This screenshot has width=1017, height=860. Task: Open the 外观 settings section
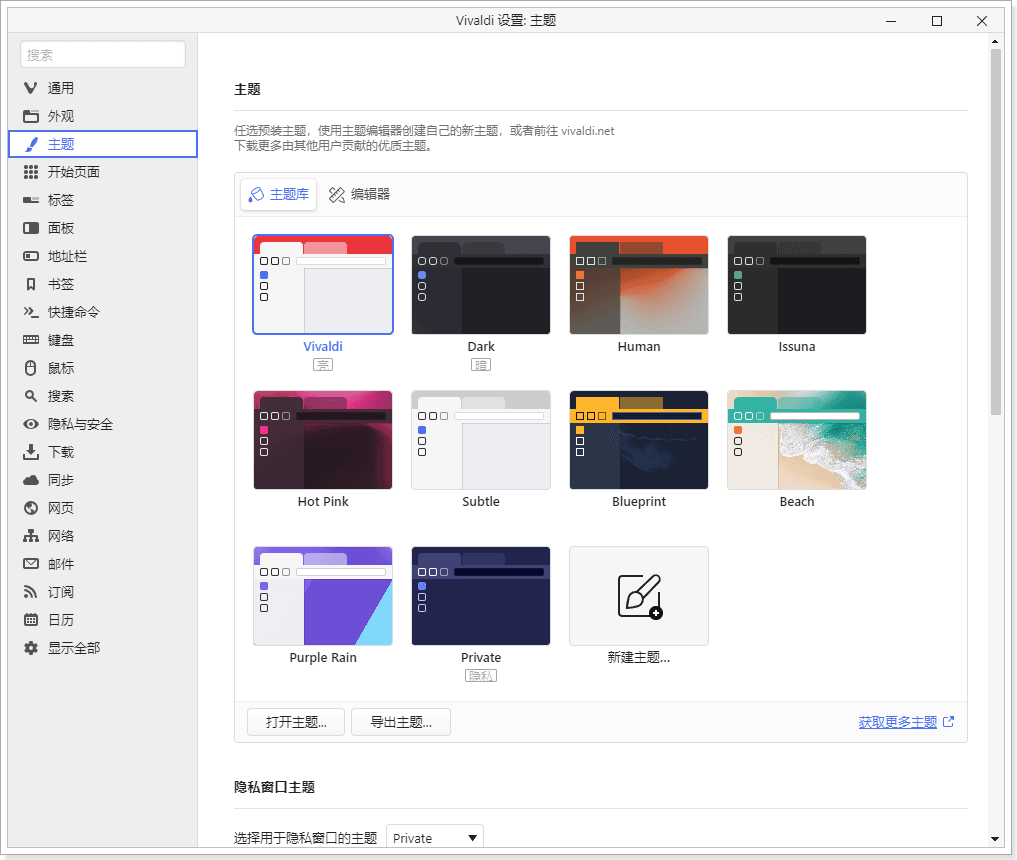[102, 116]
